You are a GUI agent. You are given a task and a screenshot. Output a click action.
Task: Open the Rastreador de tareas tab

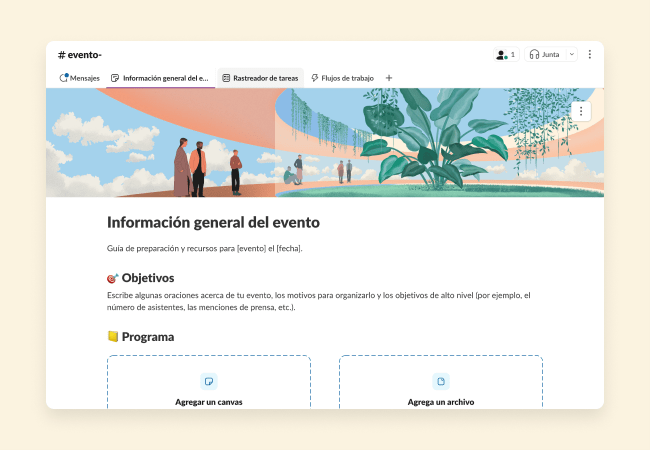point(260,78)
